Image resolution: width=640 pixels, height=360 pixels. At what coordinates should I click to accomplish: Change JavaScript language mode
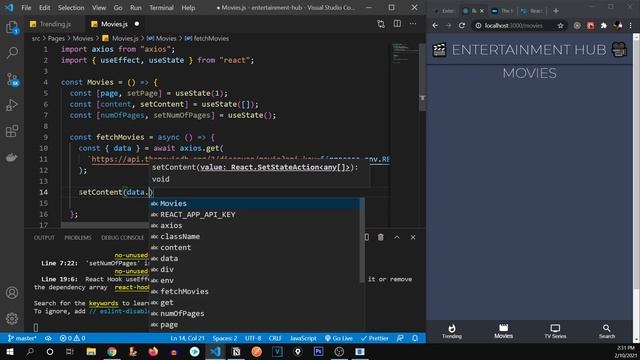303,338
